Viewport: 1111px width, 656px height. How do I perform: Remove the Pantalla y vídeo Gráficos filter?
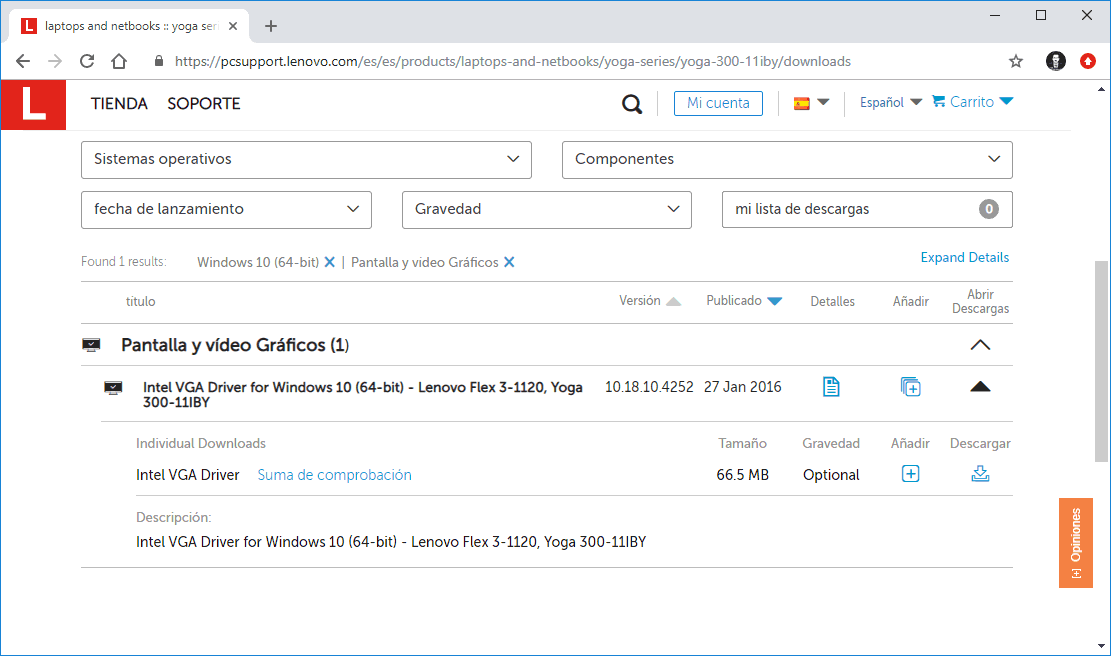tap(509, 262)
